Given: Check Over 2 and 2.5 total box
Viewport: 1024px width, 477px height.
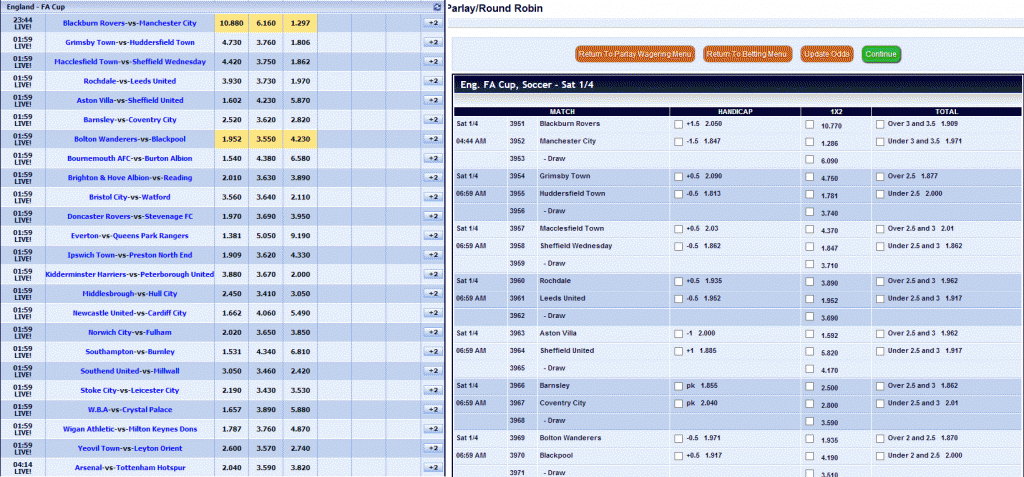Looking at the screenshot, I should [x=880, y=438].
